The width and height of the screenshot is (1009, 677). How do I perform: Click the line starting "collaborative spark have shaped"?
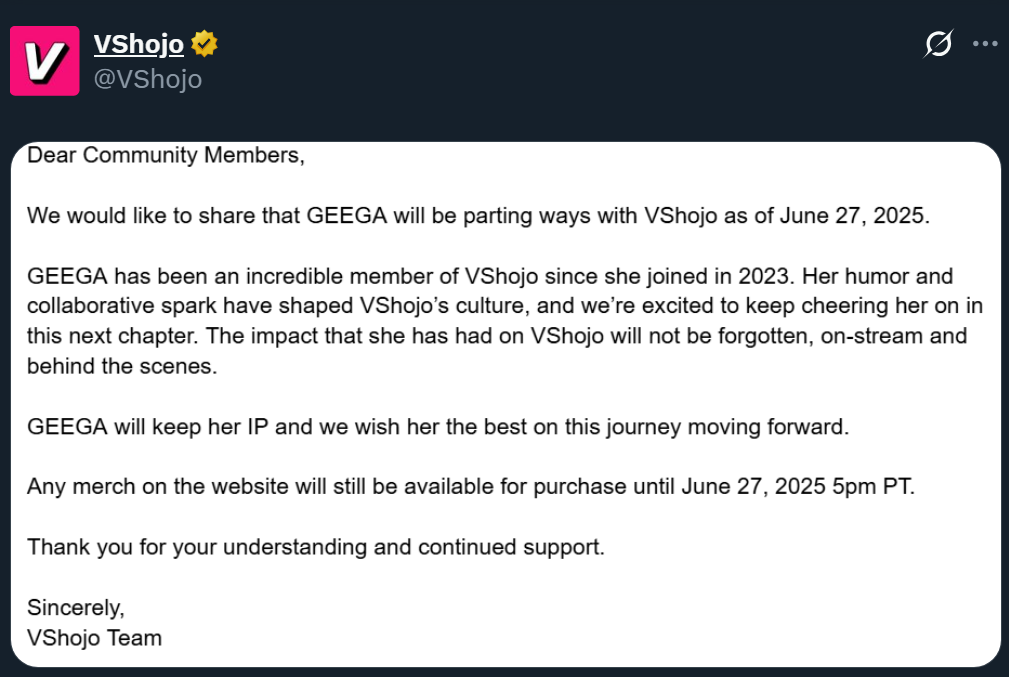pyautogui.click(x=504, y=306)
